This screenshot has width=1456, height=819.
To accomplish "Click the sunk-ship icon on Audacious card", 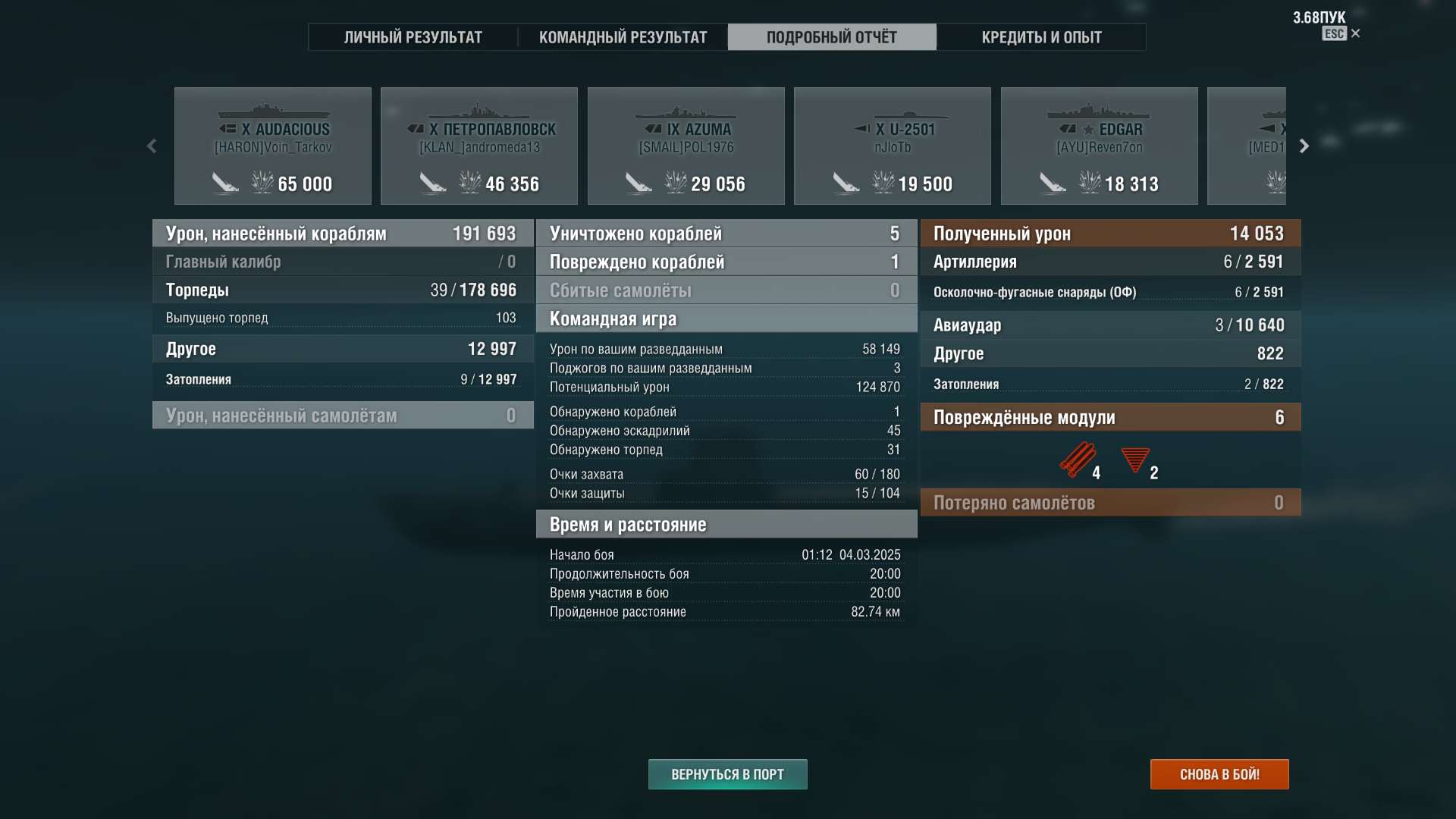I will point(225,183).
